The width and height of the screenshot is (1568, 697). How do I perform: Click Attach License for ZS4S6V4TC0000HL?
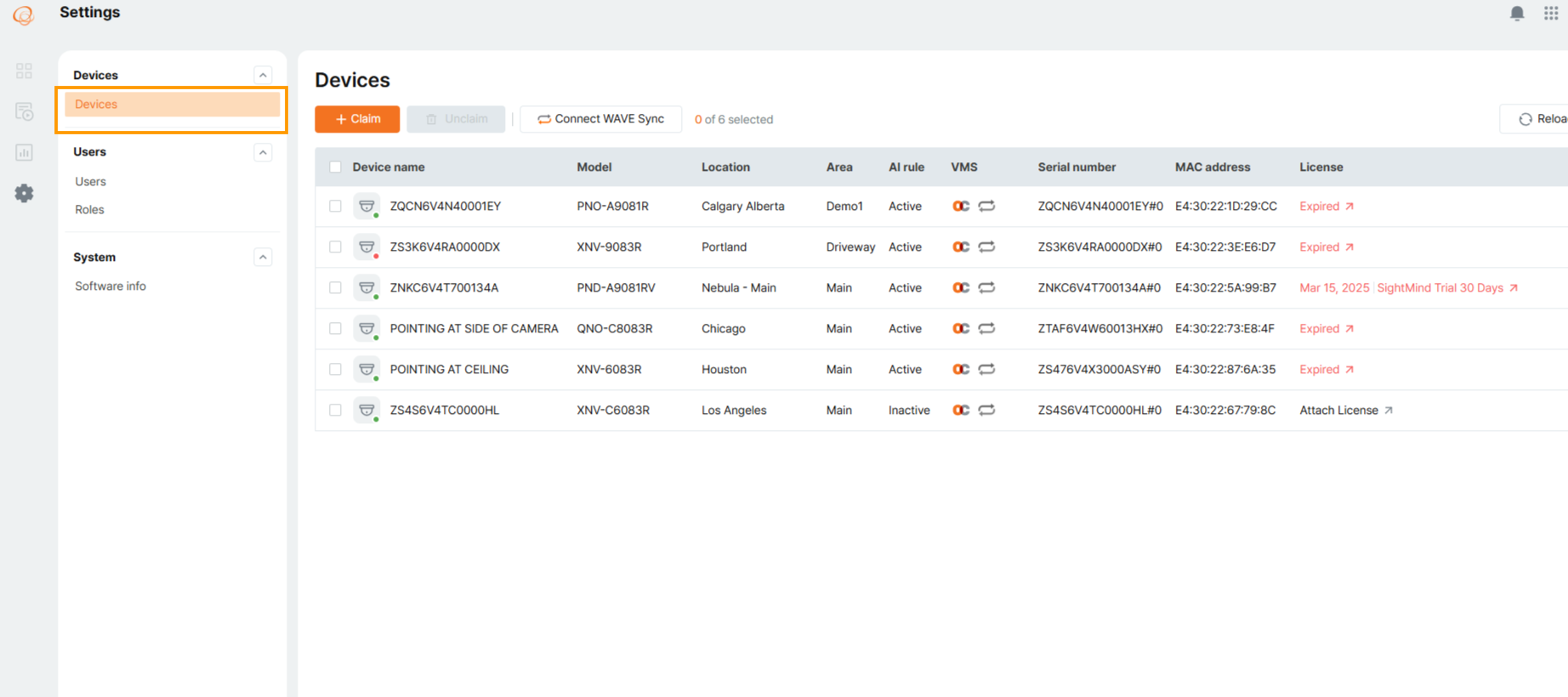1346,410
